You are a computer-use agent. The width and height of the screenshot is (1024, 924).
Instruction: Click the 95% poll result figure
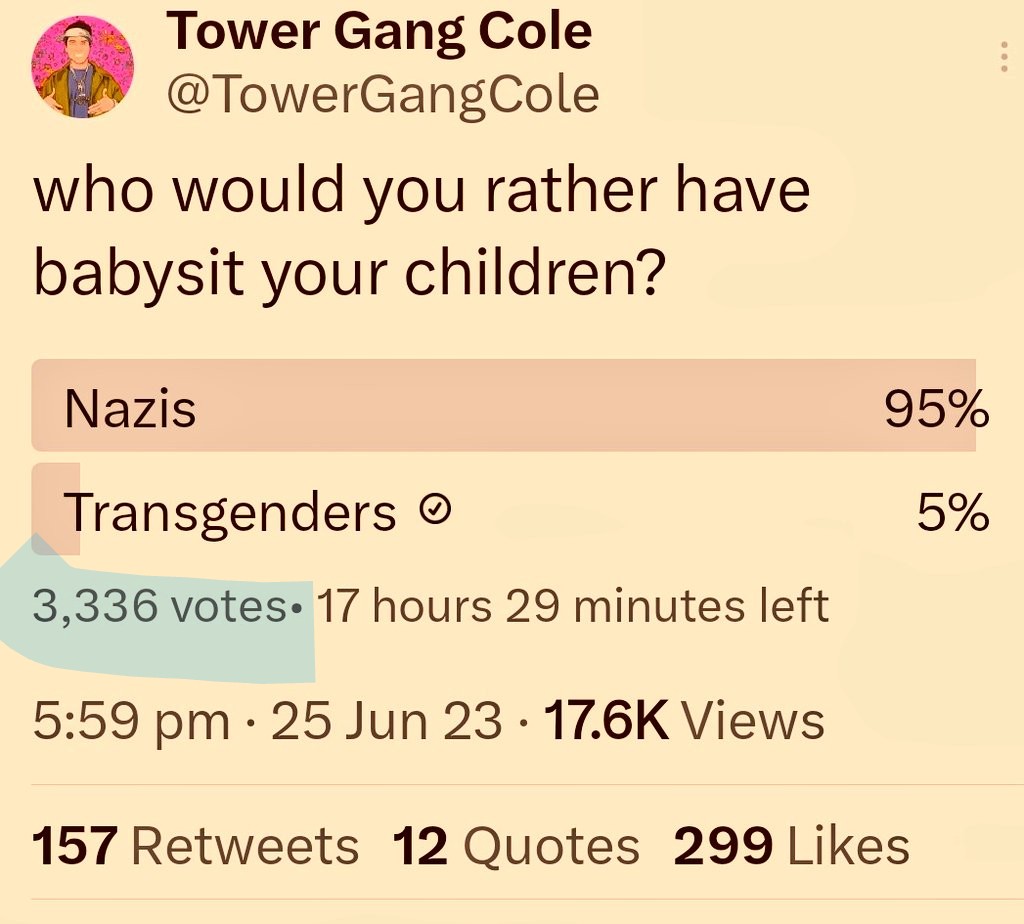pos(936,409)
